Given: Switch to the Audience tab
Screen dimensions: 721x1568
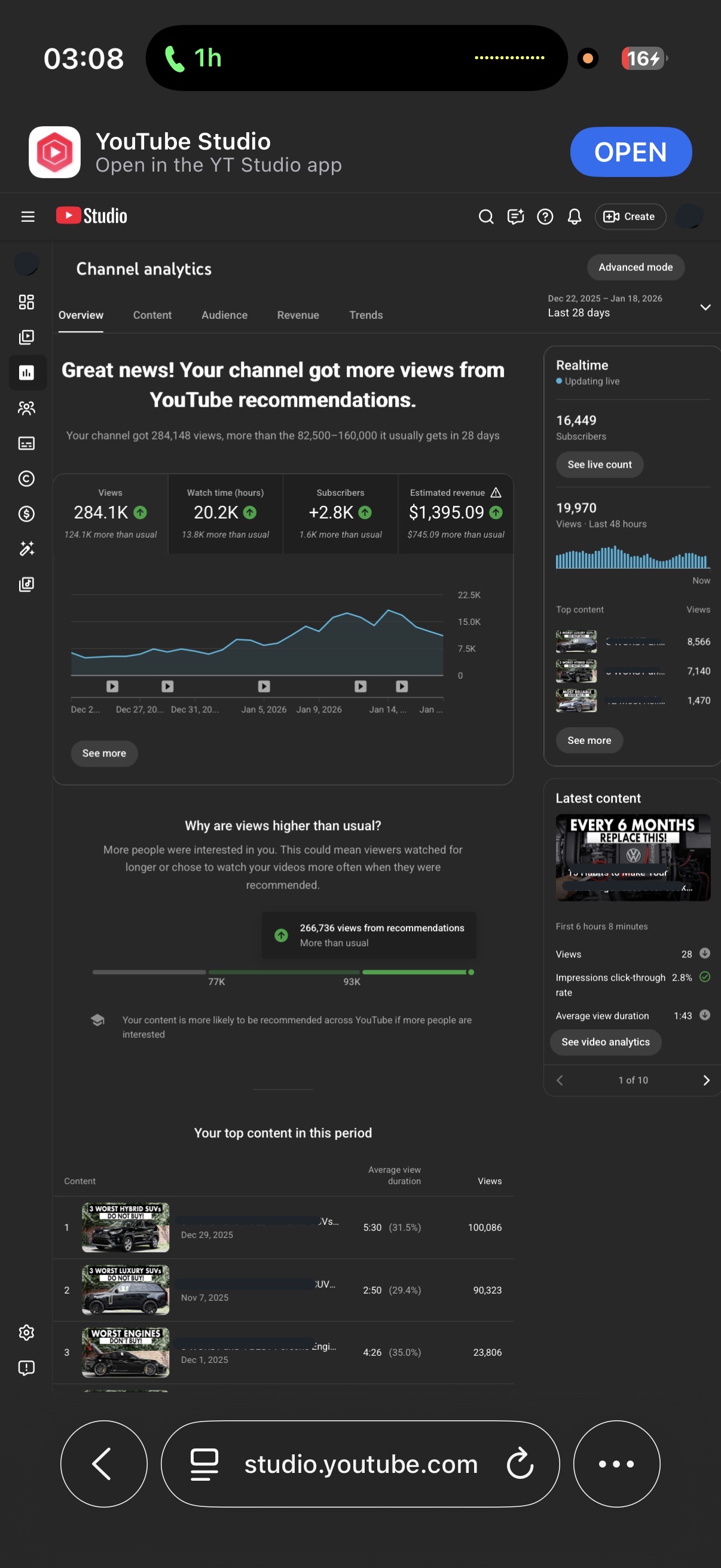Looking at the screenshot, I should pos(224,315).
